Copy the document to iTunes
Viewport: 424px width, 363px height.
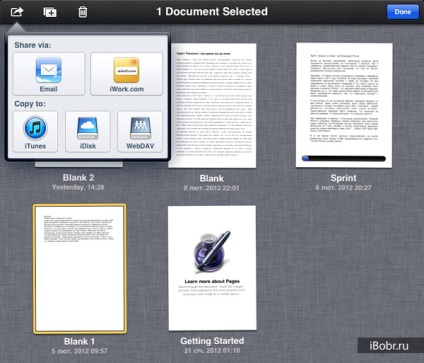coord(35,132)
